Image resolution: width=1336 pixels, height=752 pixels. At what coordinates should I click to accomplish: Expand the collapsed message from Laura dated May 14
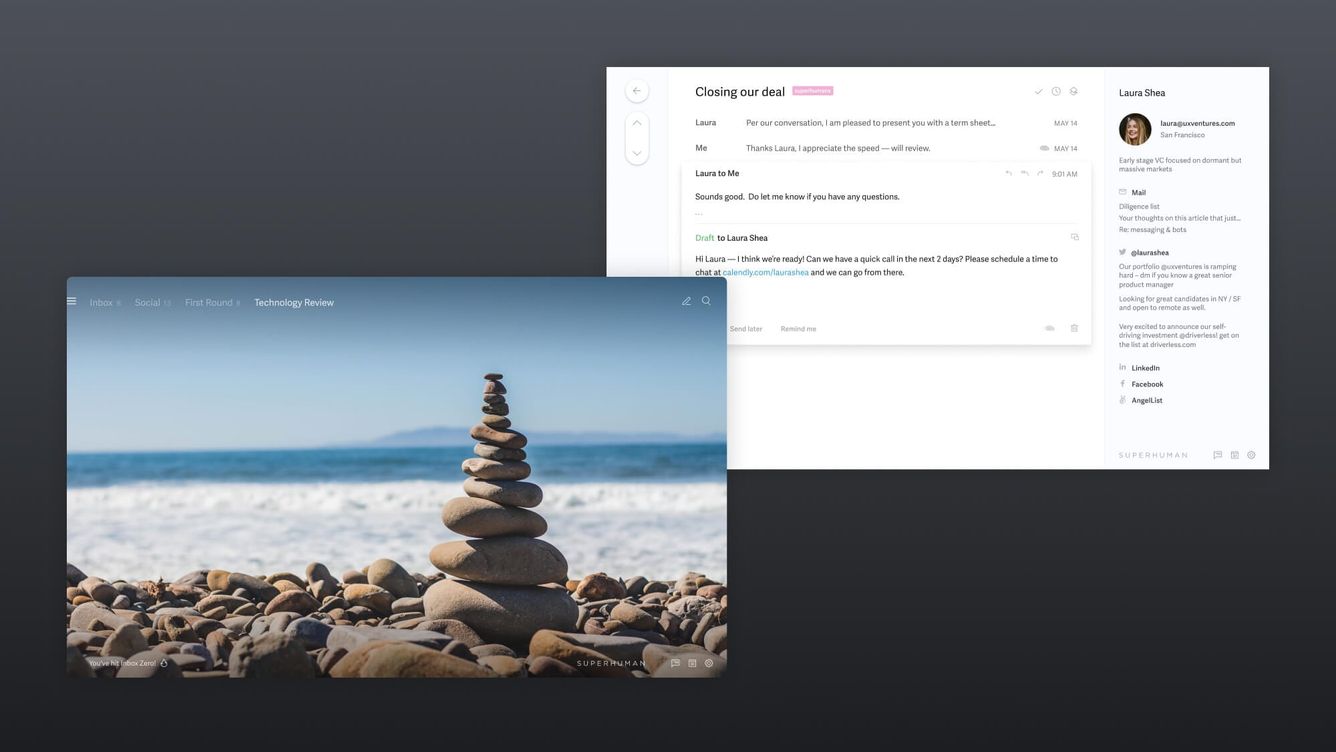point(870,123)
